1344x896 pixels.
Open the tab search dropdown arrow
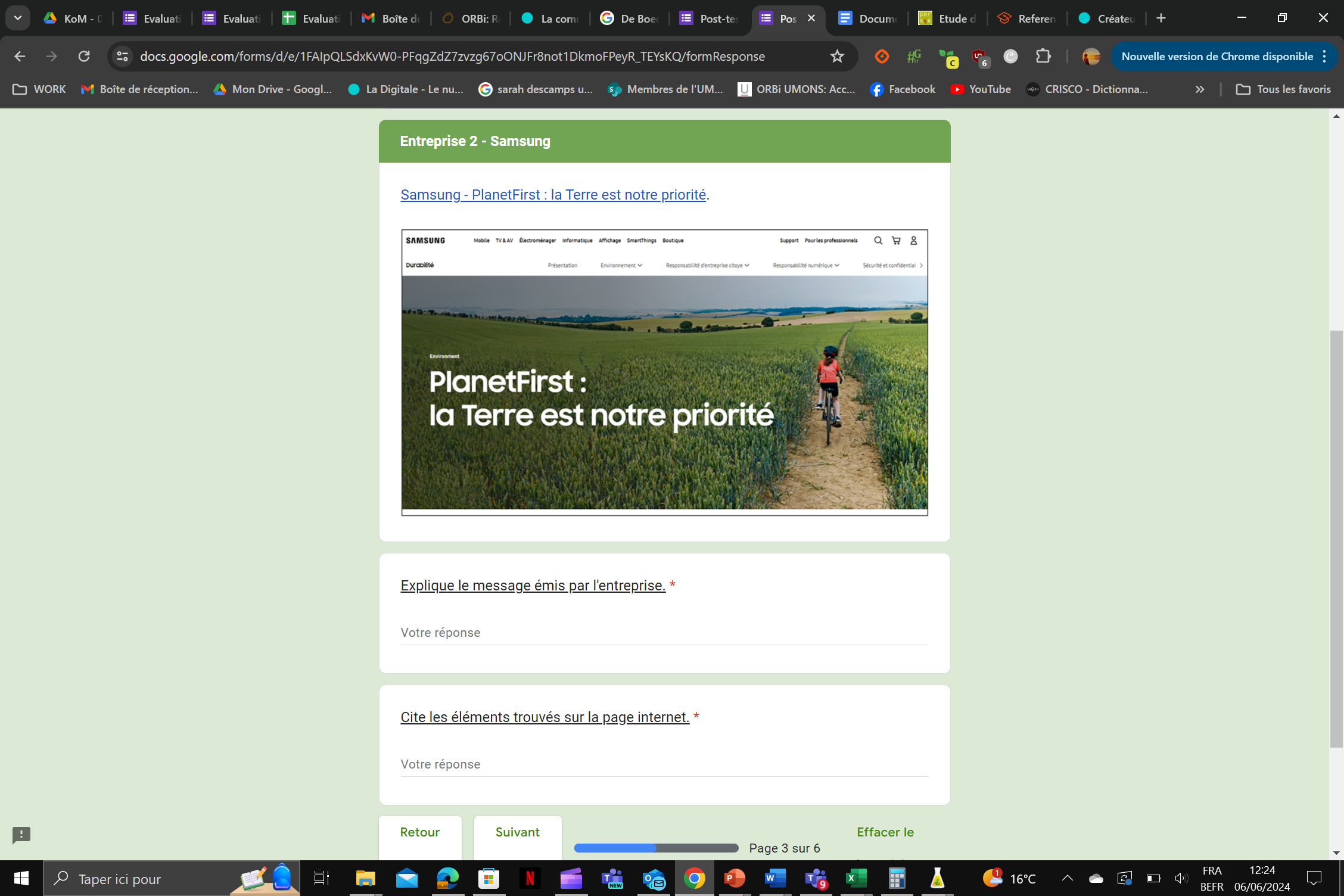[x=18, y=18]
